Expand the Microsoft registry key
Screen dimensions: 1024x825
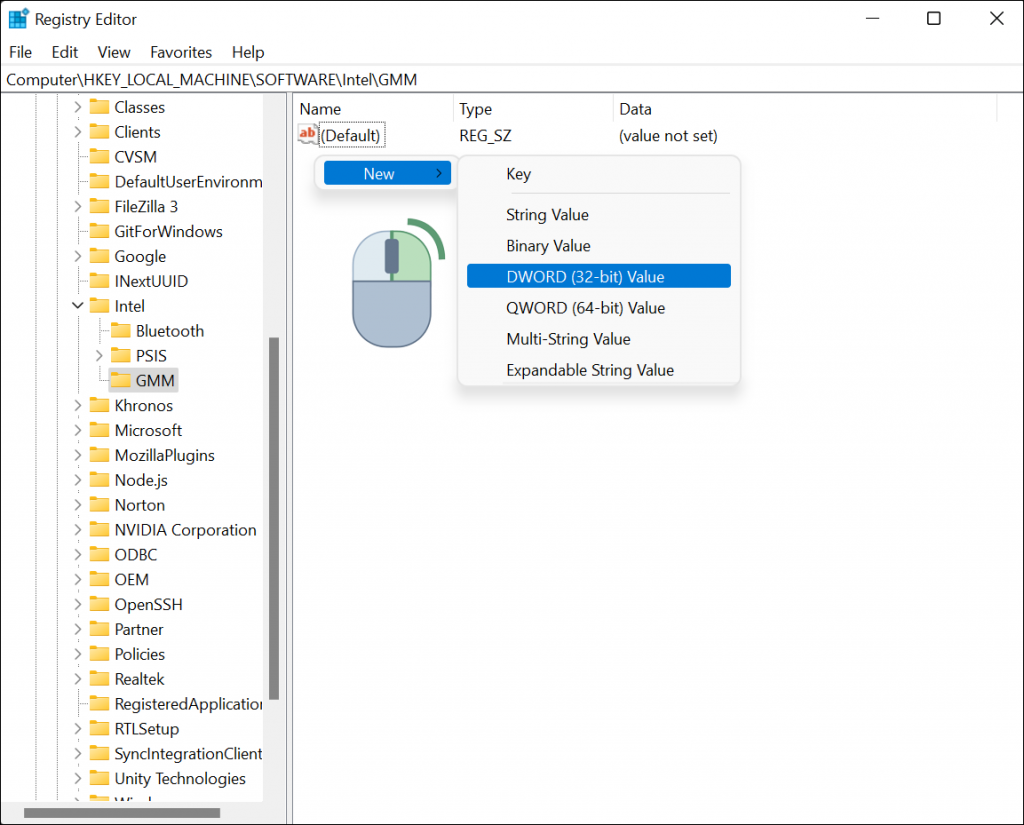pyautogui.click(x=80, y=430)
